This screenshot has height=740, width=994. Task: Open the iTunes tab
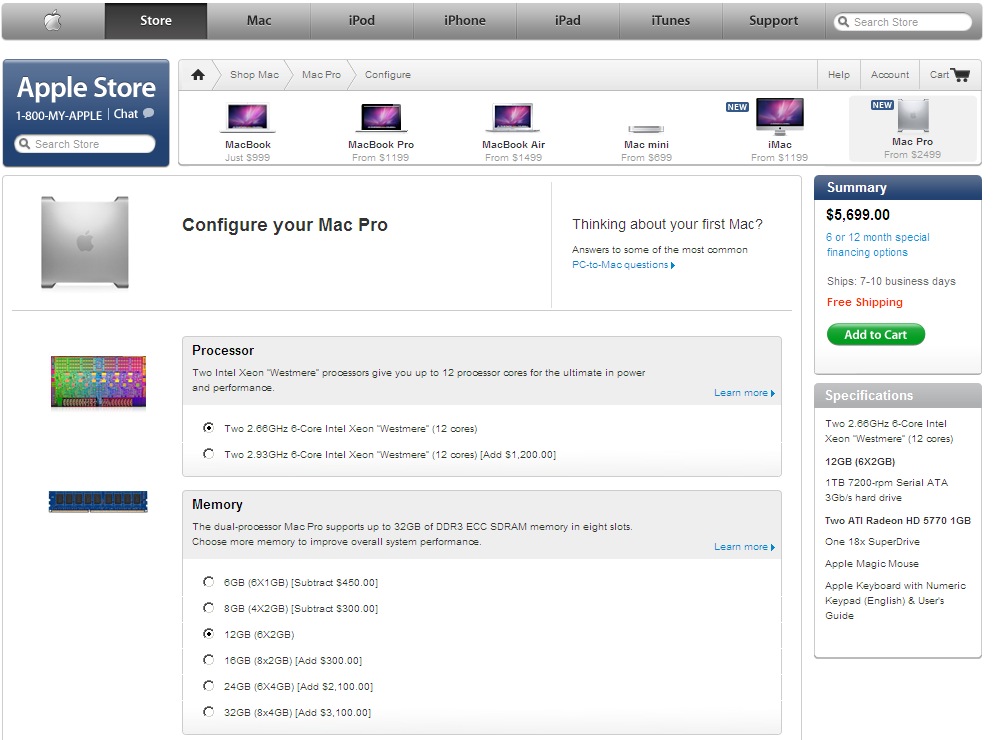(x=670, y=21)
